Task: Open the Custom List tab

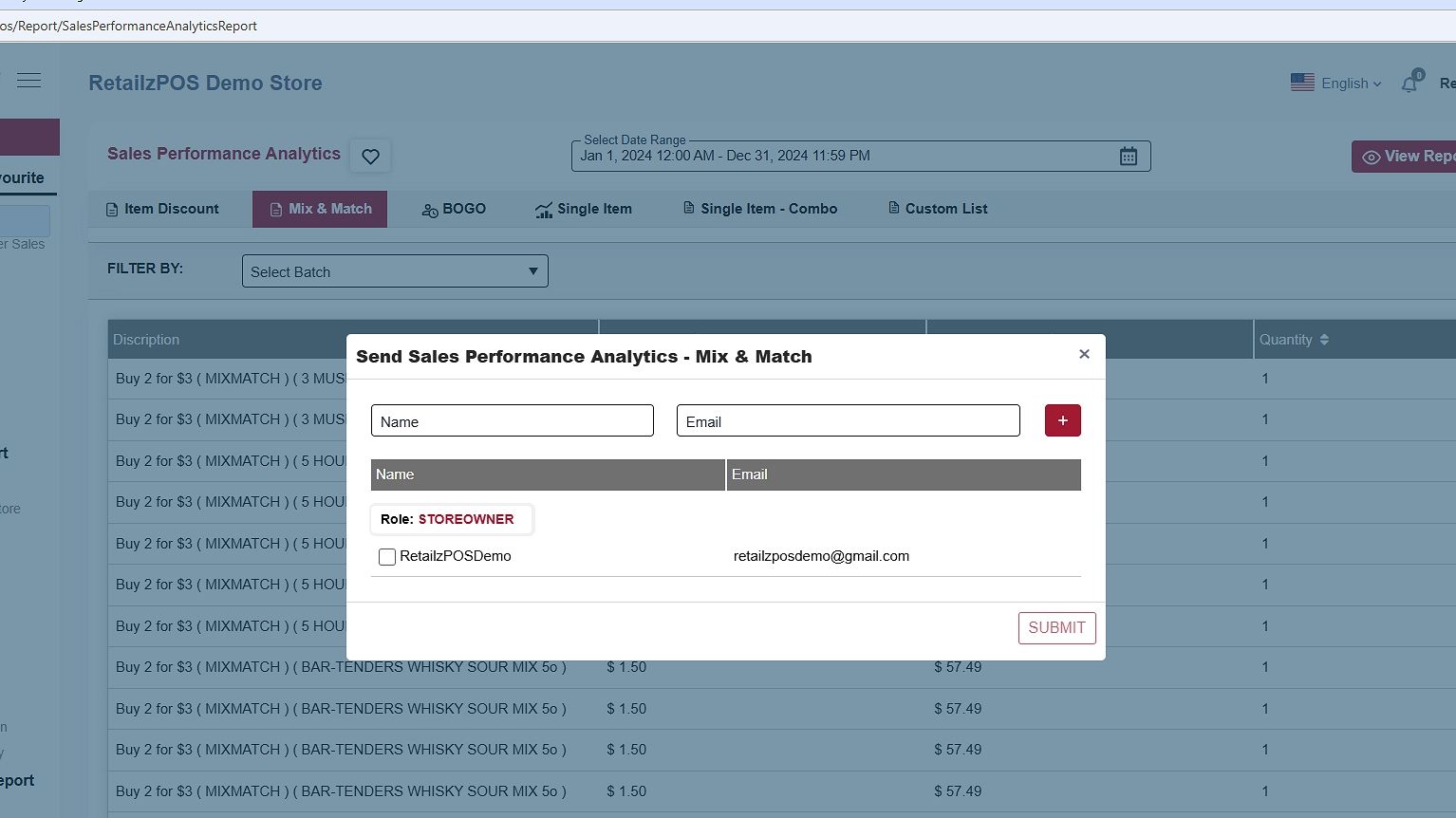Action: (x=938, y=209)
